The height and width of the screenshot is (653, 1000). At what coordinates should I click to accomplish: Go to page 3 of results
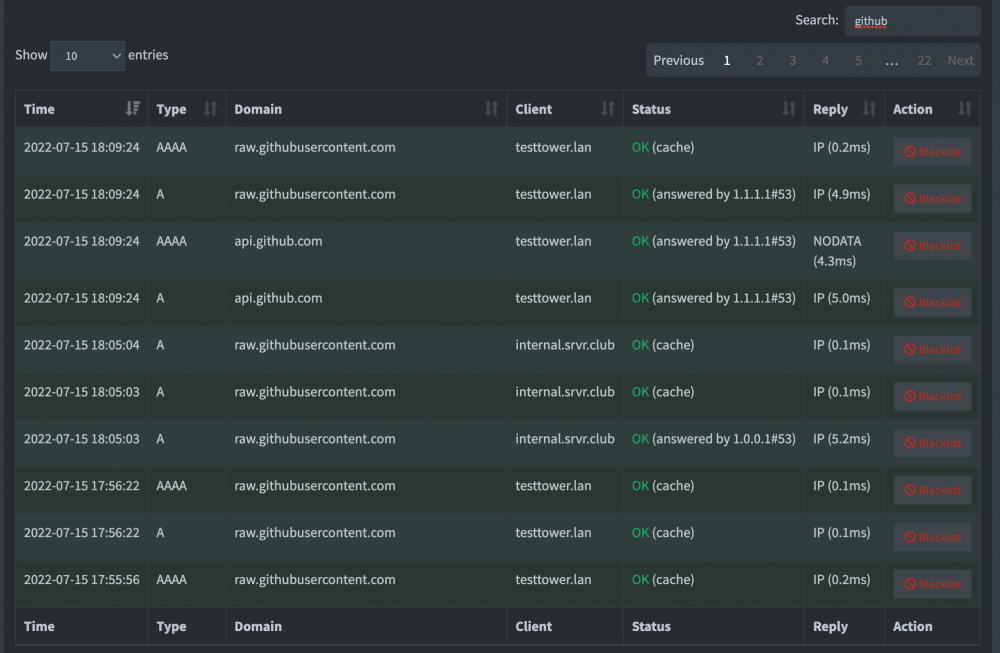pyautogui.click(x=793, y=60)
